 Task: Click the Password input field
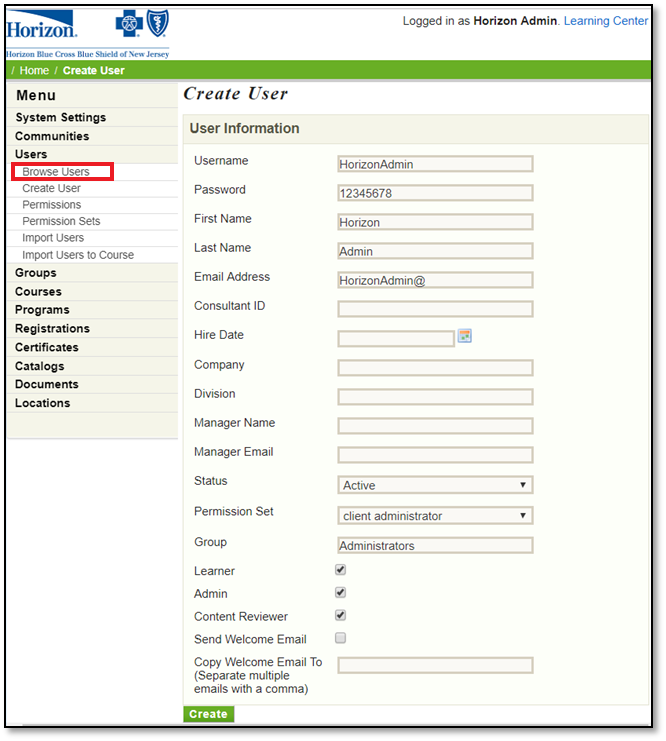click(435, 193)
